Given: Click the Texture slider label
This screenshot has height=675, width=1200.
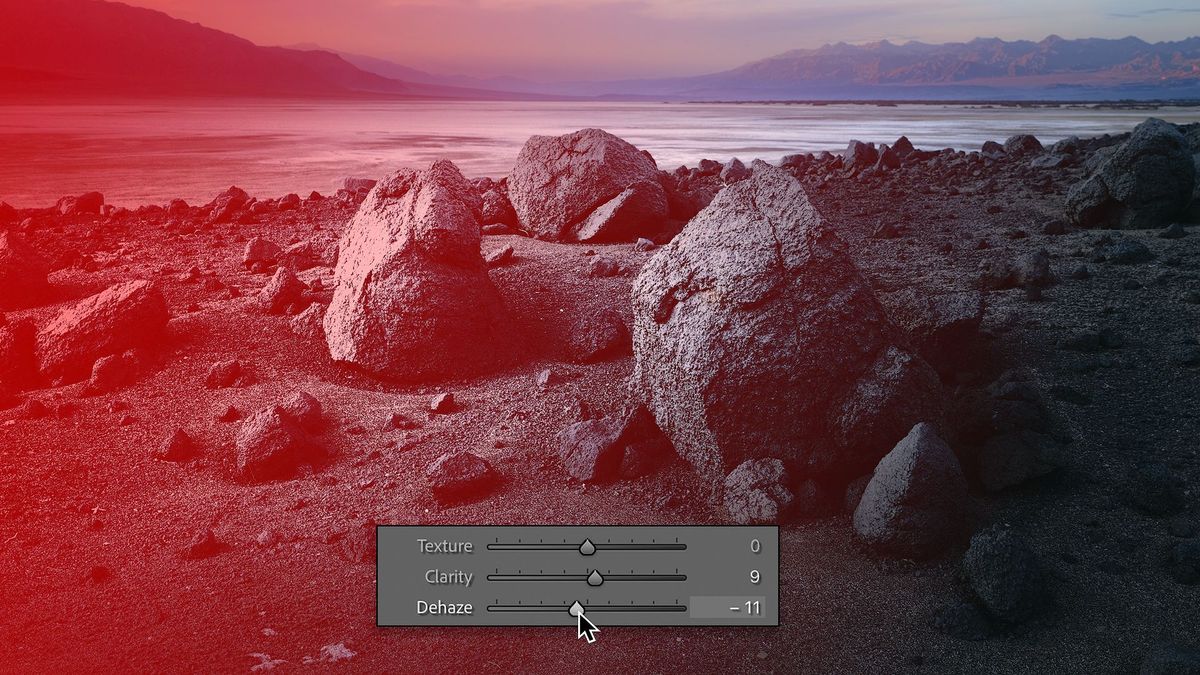Looking at the screenshot, I should (446, 546).
